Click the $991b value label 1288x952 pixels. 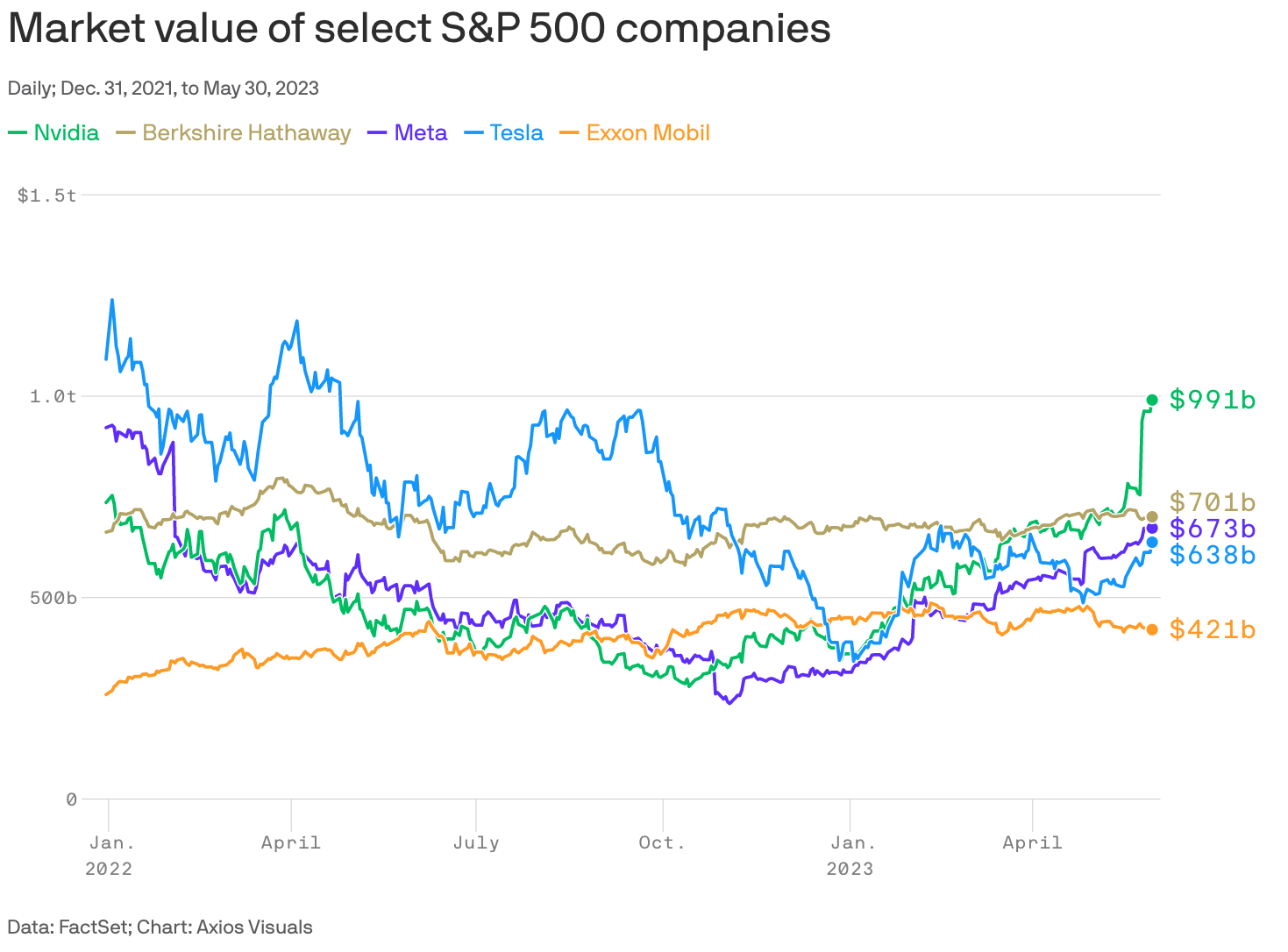[1213, 400]
